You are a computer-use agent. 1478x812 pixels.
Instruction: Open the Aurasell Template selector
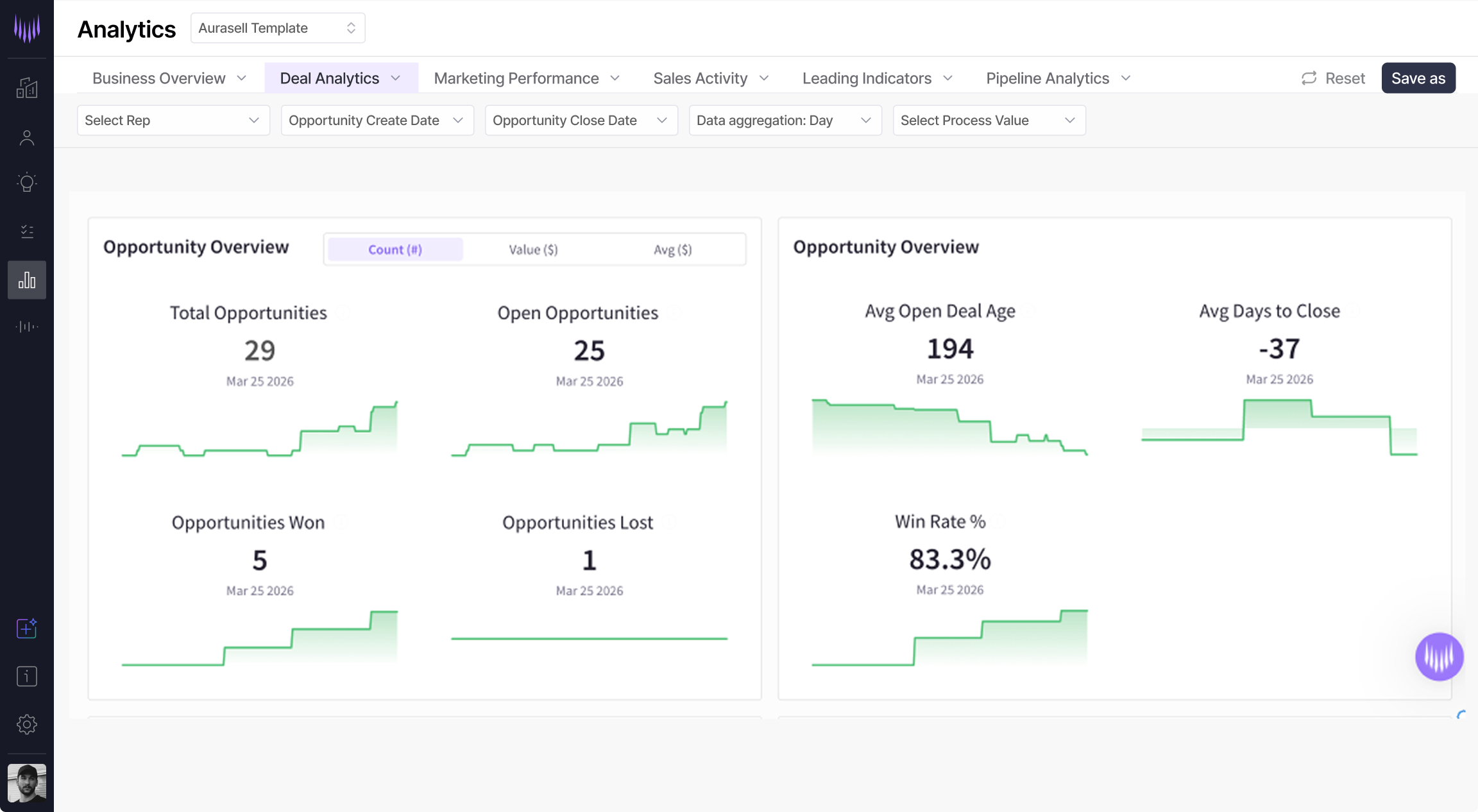point(277,28)
